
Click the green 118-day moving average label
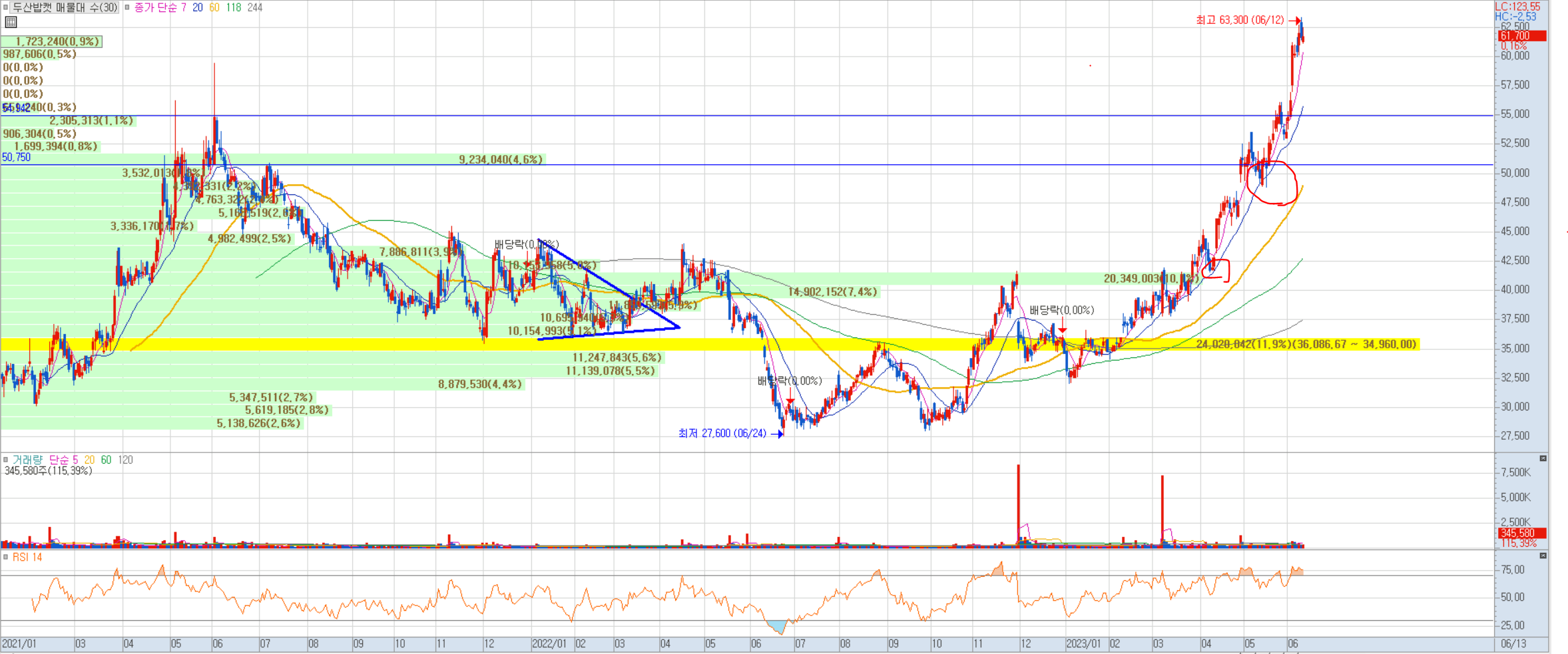234,8
